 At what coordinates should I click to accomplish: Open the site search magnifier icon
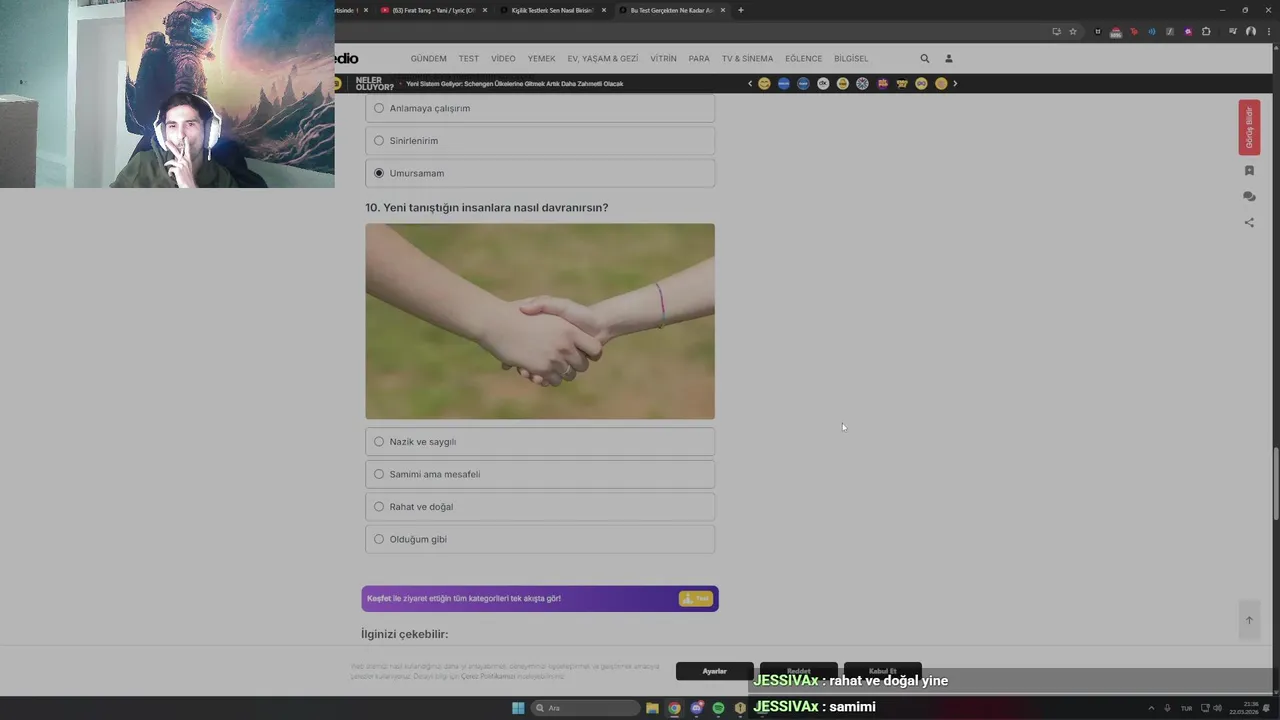[925, 59]
